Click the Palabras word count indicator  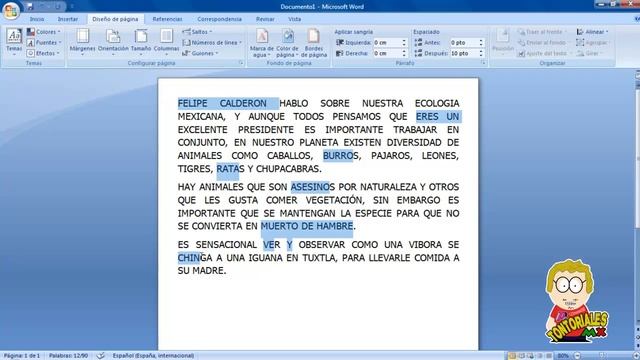68,356
